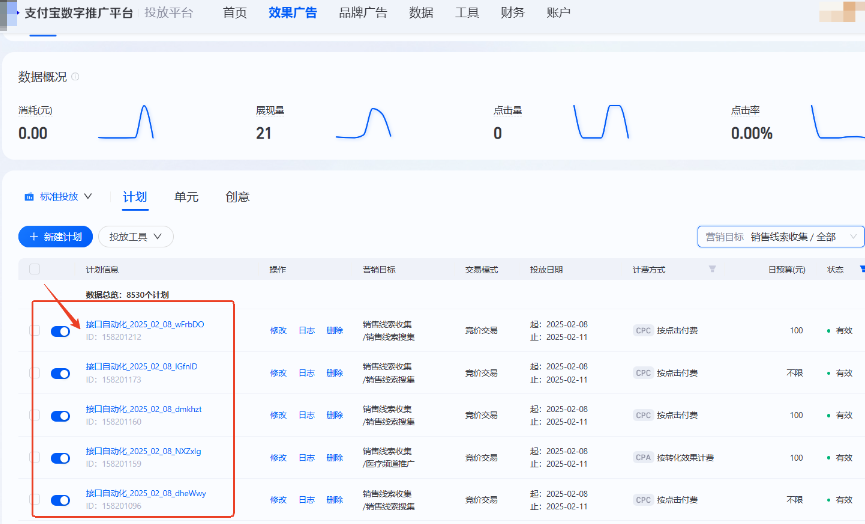This screenshot has width=865, height=524.
Task: Click the 点击率 value 0.00%
Action: pos(751,133)
